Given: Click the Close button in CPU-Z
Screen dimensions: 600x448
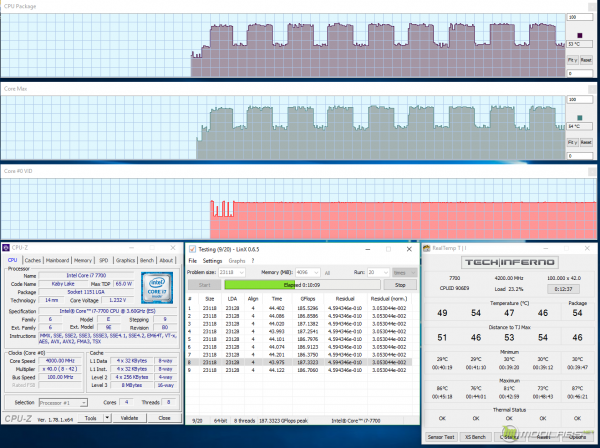Looking at the screenshot, I should (x=165, y=418).
